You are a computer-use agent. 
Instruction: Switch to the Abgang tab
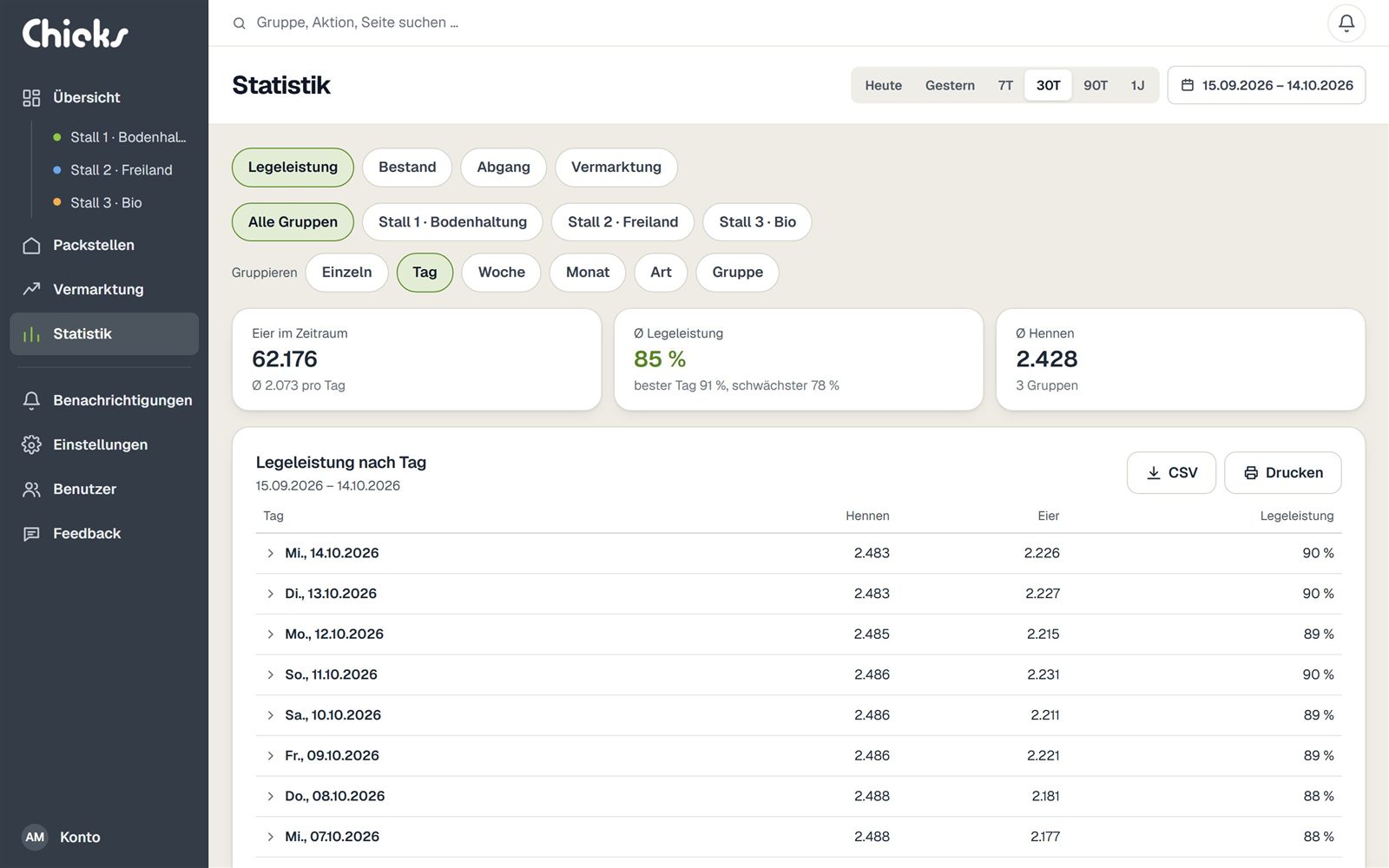point(504,168)
